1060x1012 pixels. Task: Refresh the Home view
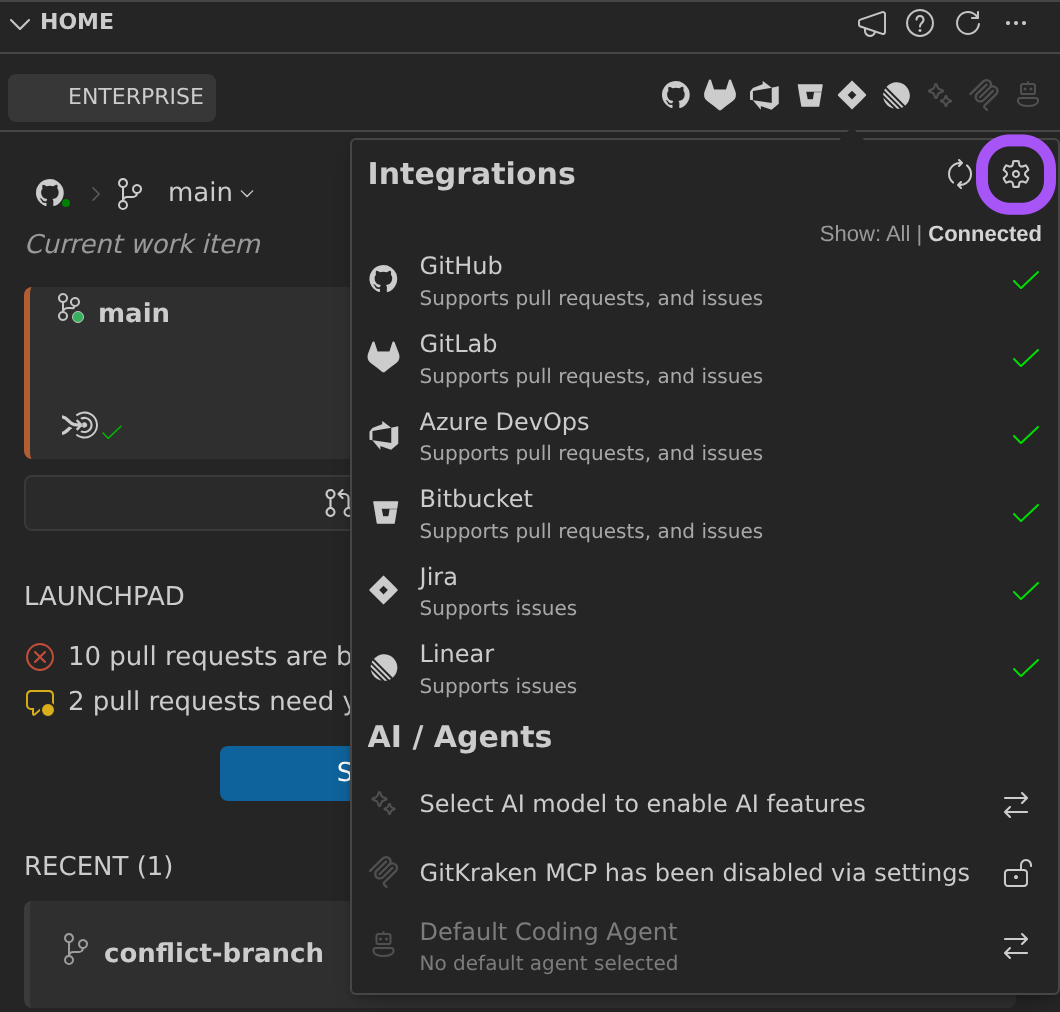(968, 24)
